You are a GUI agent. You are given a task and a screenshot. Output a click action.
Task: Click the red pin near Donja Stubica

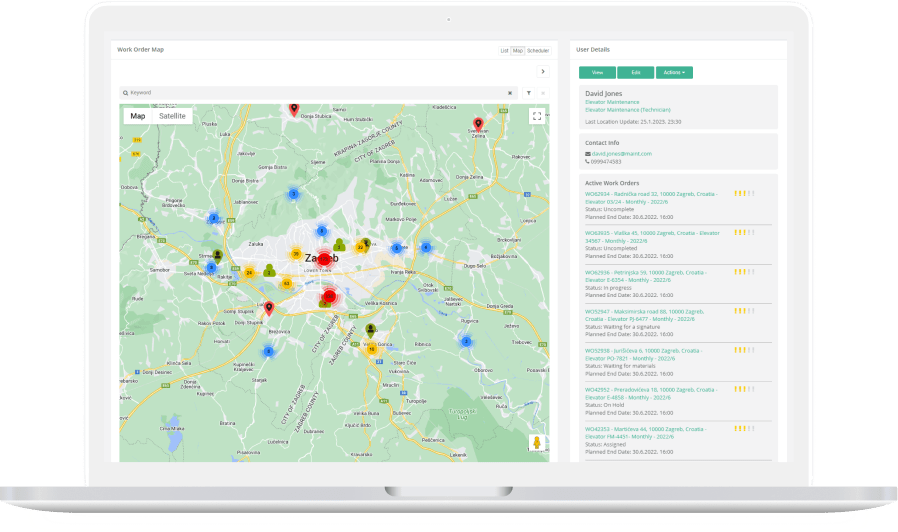(x=294, y=108)
